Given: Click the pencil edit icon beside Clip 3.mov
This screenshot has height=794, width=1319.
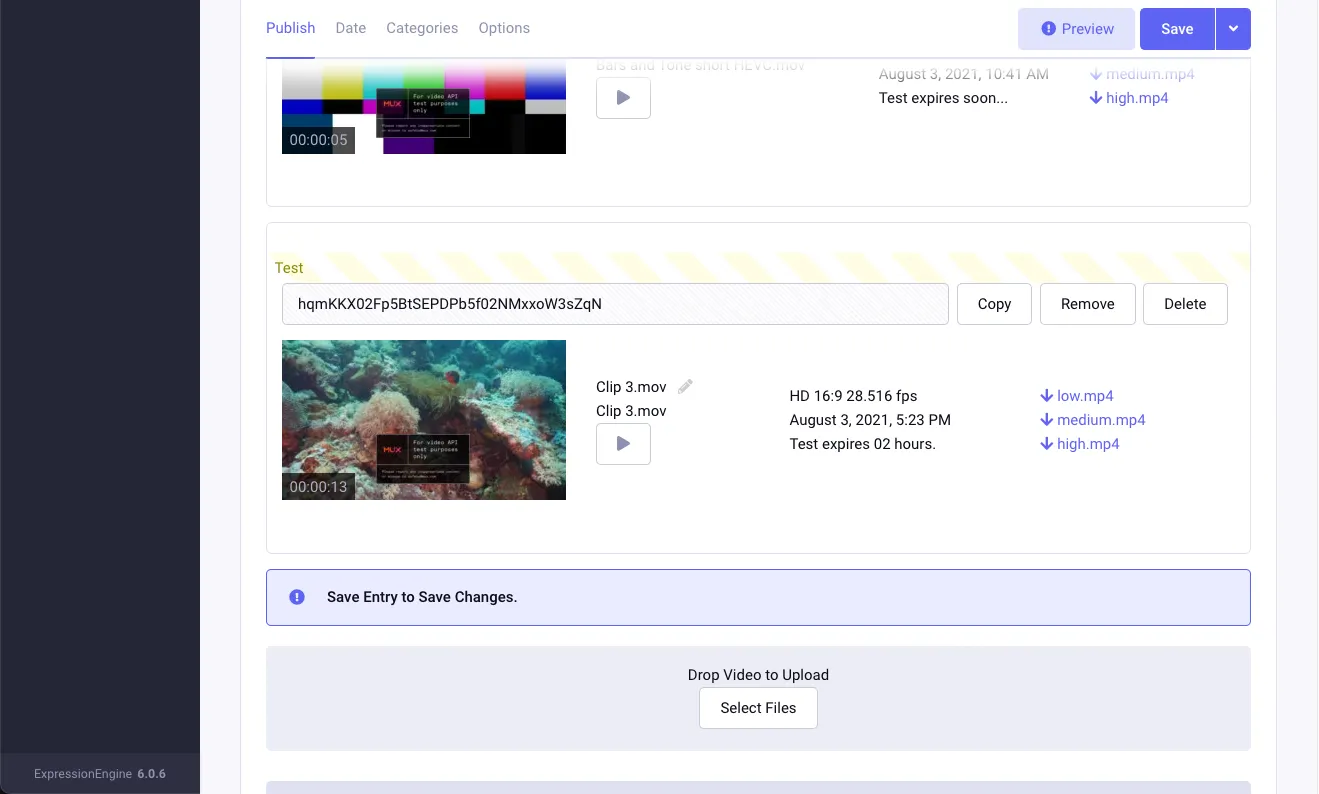Looking at the screenshot, I should pyautogui.click(x=685, y=387).
